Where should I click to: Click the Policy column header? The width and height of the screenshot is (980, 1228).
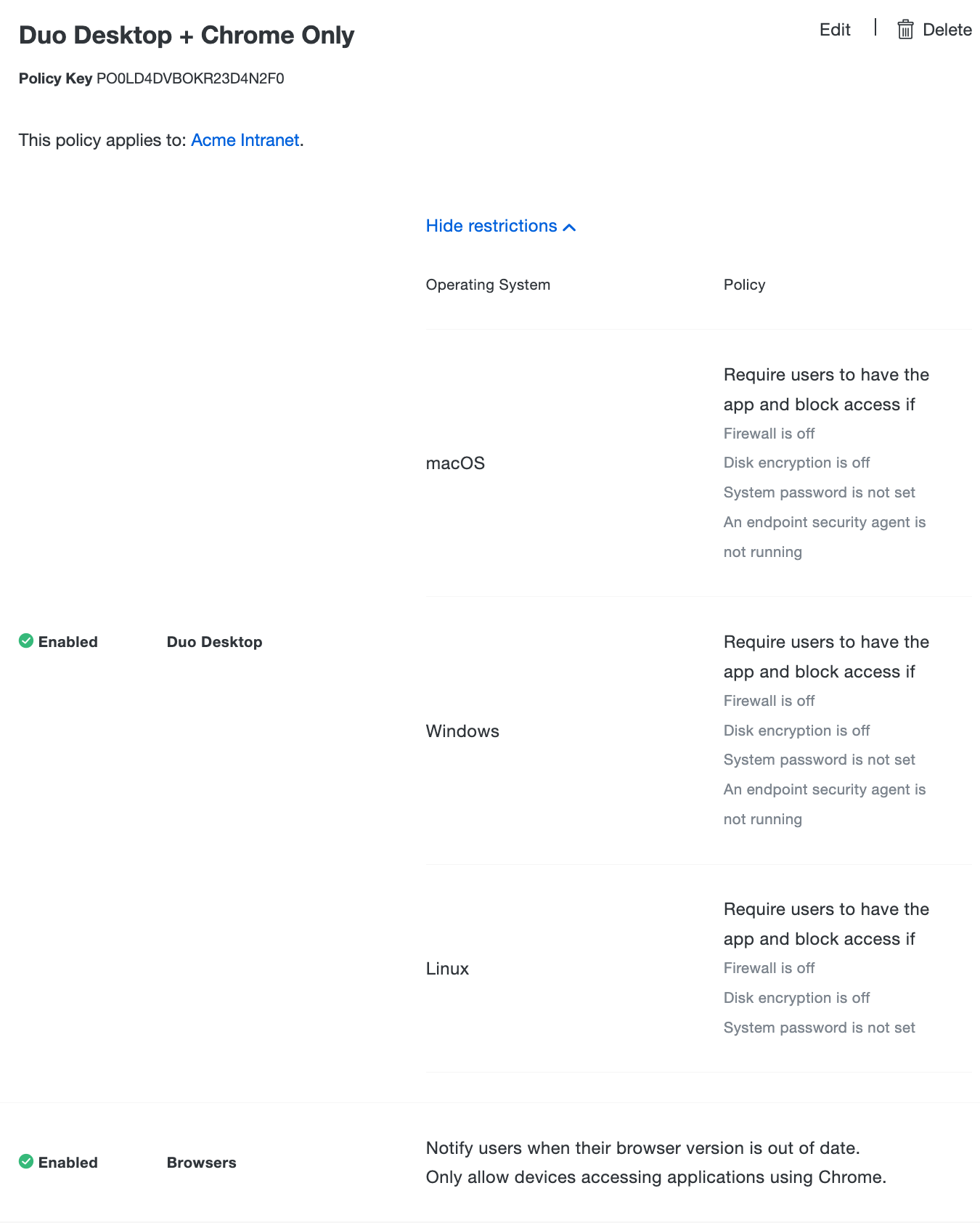click(x=744, y=285)
